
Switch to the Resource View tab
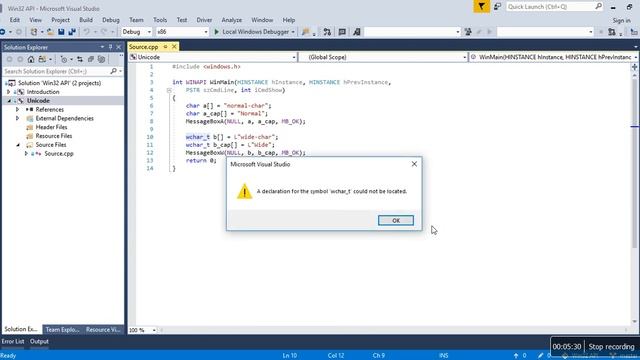tap(103, 329)
